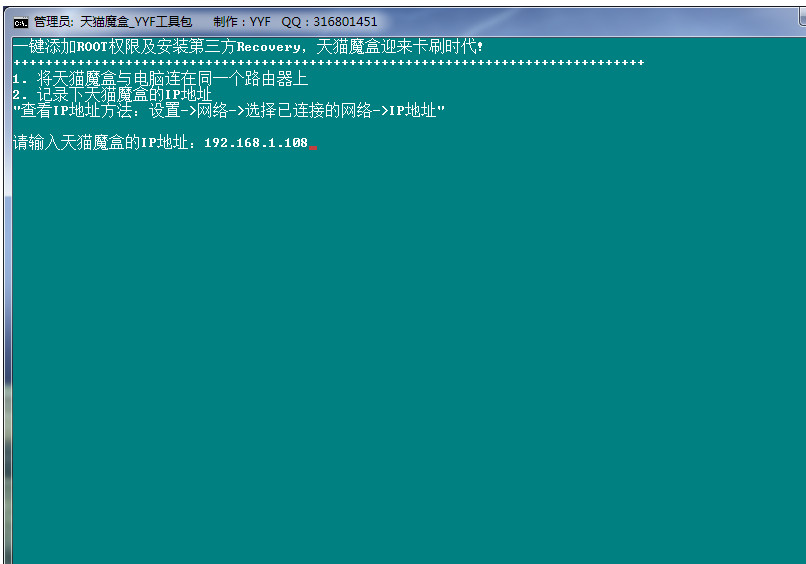This screenshot has height=564, width=806.
Task: Click the window title 天猫魔盒_YYF工具包
Action: [x=136, y=22]
